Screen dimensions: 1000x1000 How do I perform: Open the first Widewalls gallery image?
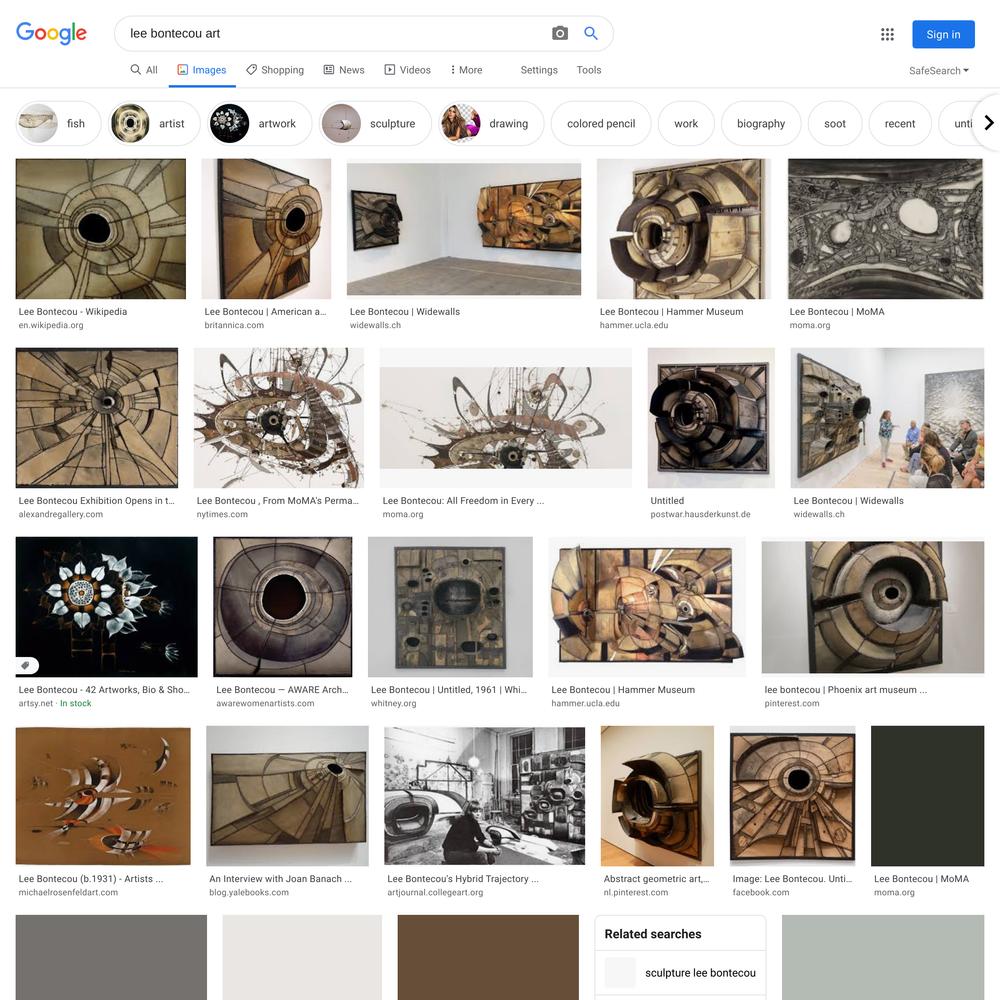(464, 229)
